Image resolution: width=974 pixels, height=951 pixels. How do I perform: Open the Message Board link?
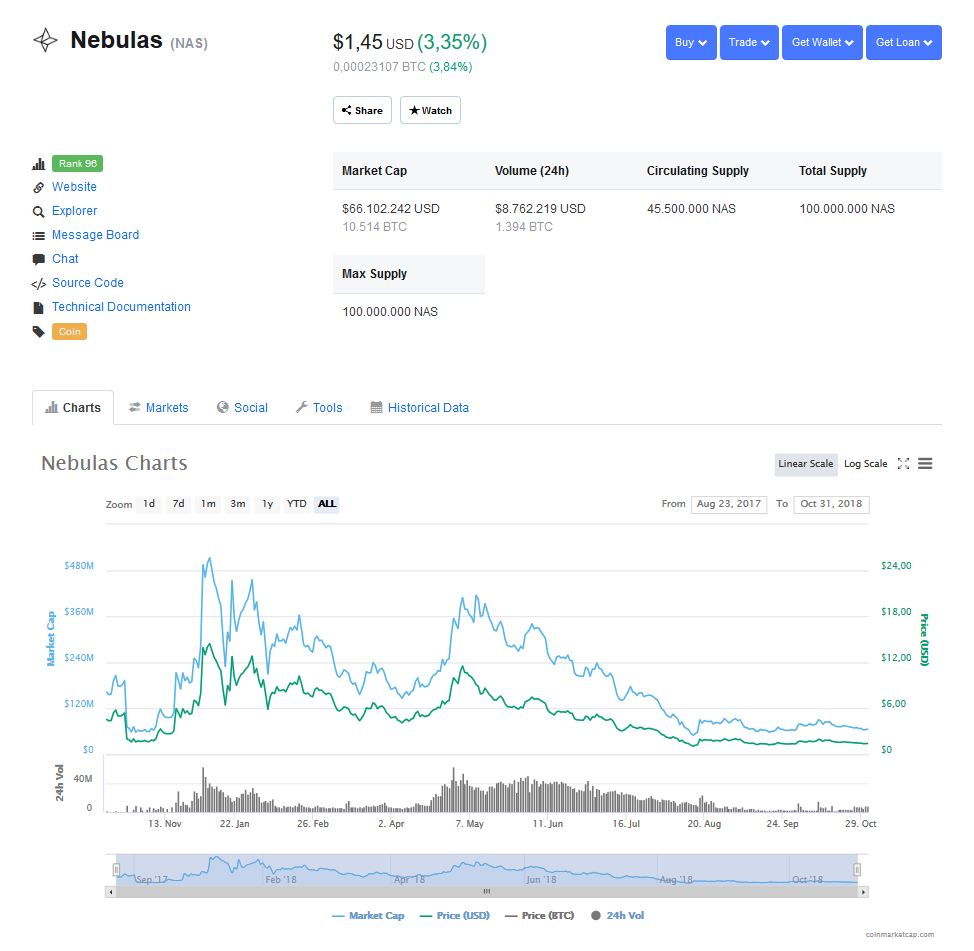point(96,235)
